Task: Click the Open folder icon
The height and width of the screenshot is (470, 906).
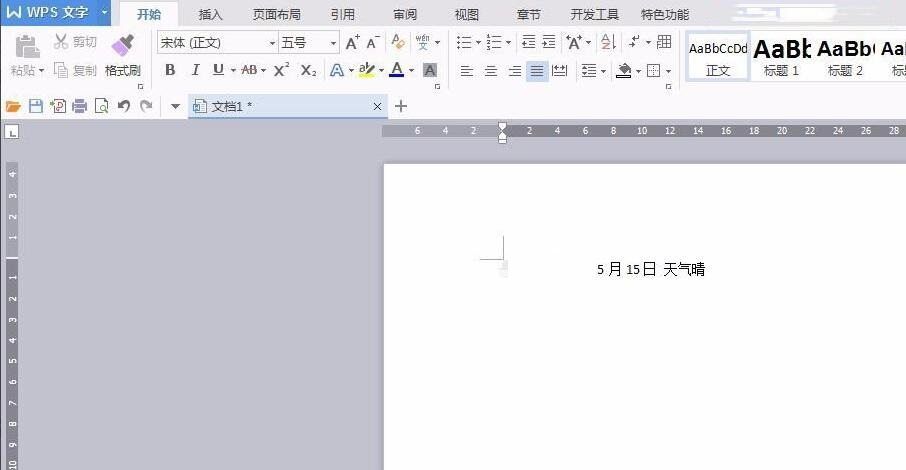Action: [x=13, y=106]
